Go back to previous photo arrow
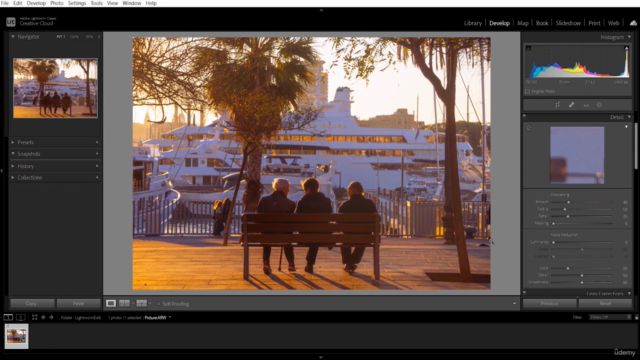This screenshot has height=360, width=640. click(x=43, y=317)
